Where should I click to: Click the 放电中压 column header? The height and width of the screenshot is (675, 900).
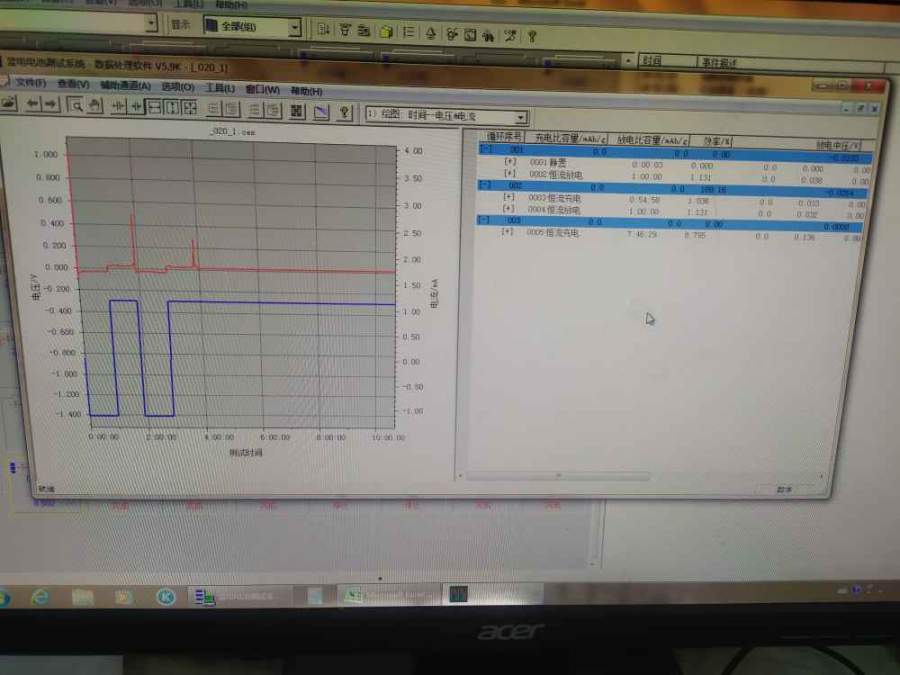pyautogui.click(x=837, y=145)
